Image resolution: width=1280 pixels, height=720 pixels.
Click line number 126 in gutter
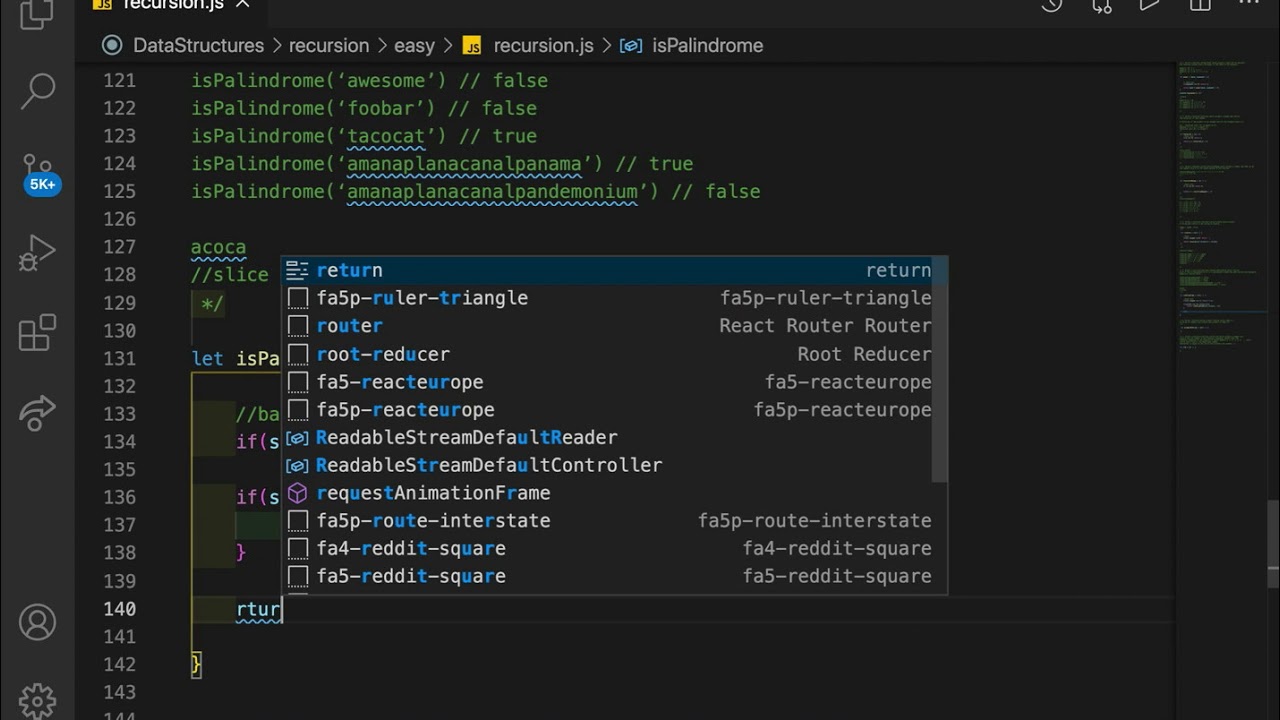119,220
